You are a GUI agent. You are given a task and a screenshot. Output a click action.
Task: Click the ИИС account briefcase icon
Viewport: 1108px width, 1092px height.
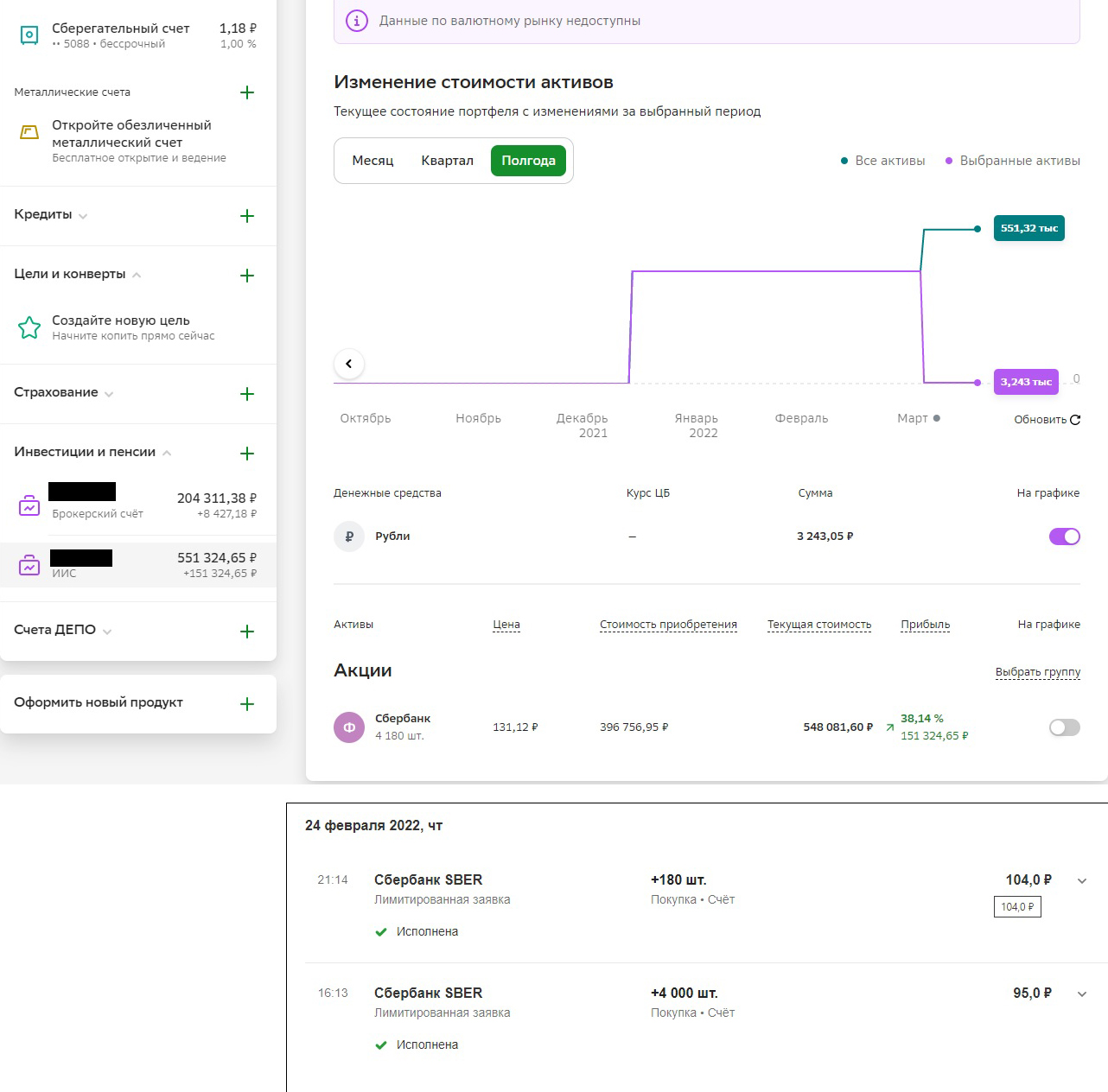(x=29, y=565)
